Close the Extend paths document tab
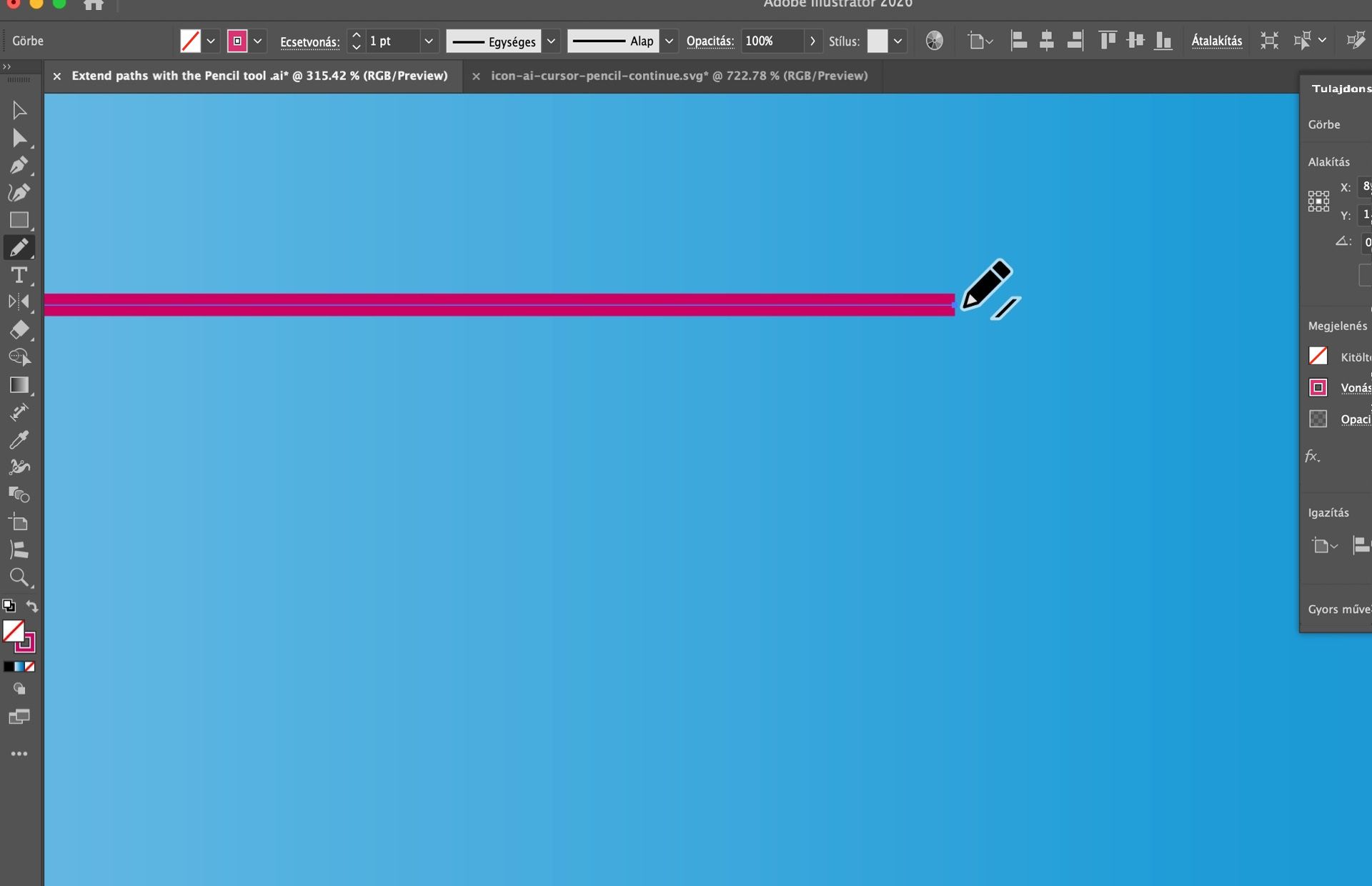Screen dimensions: 1372x886 point(57,76)
